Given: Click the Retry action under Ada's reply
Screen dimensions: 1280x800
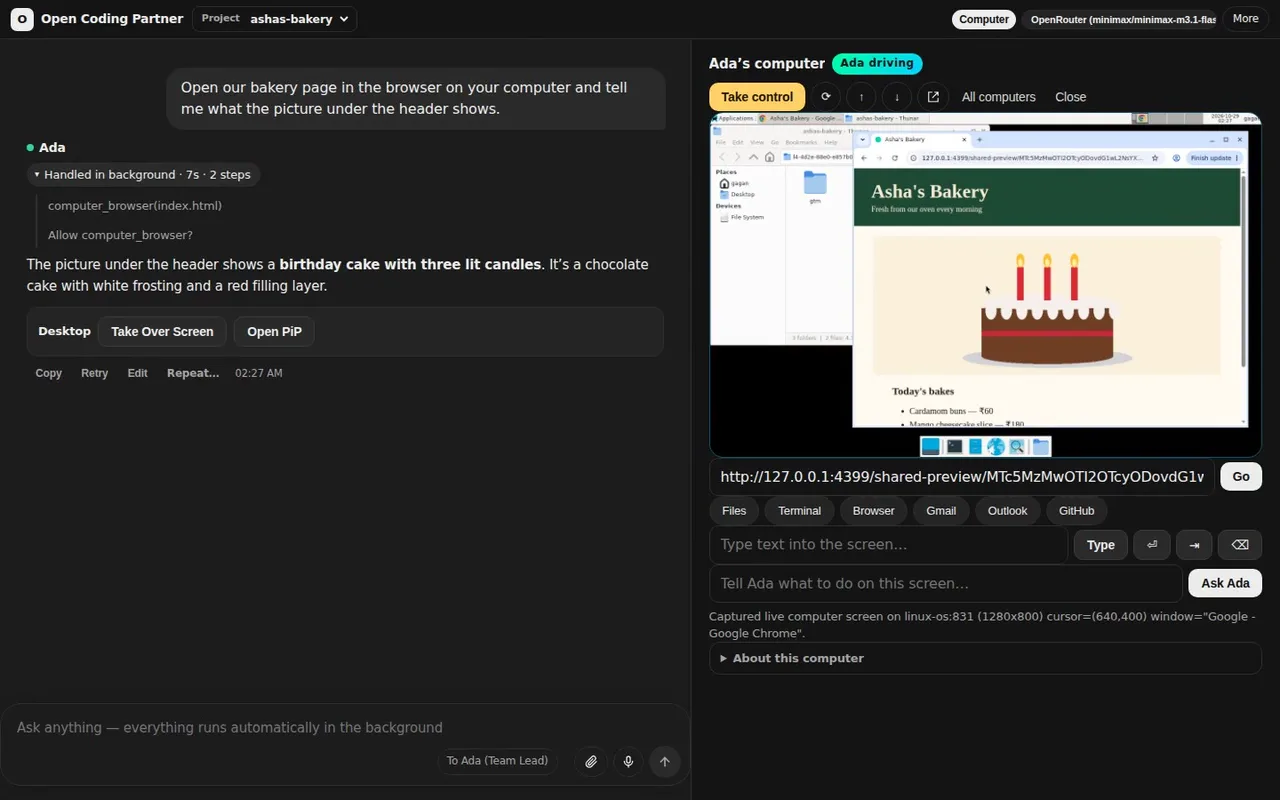Looking at the screenshot, I should (x=94, y=373).
